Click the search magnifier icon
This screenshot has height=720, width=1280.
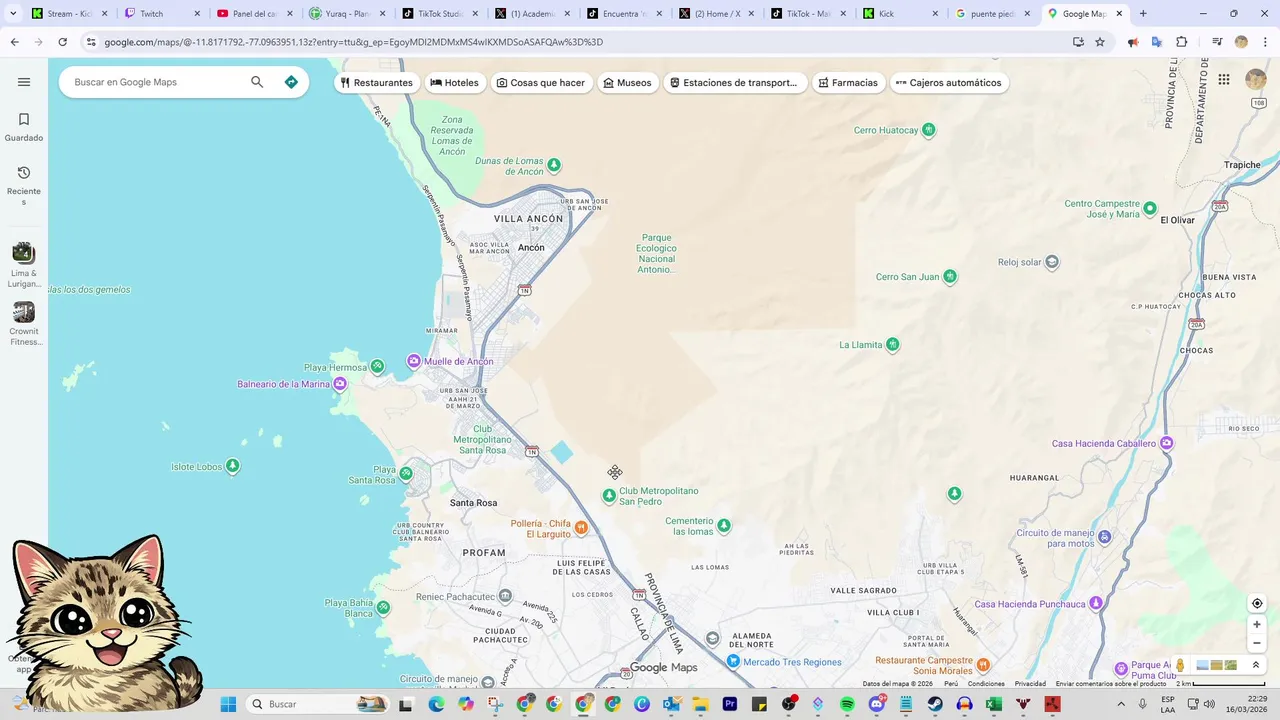click(x=257, y=82)
